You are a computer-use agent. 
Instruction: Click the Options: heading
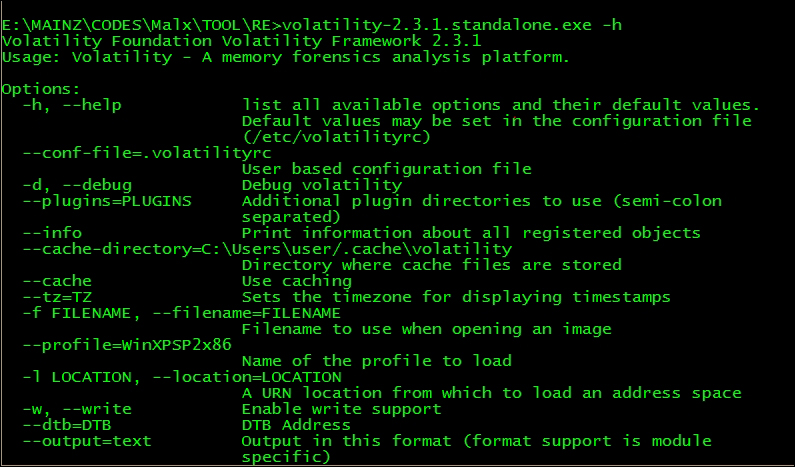[x=41, y=88]
